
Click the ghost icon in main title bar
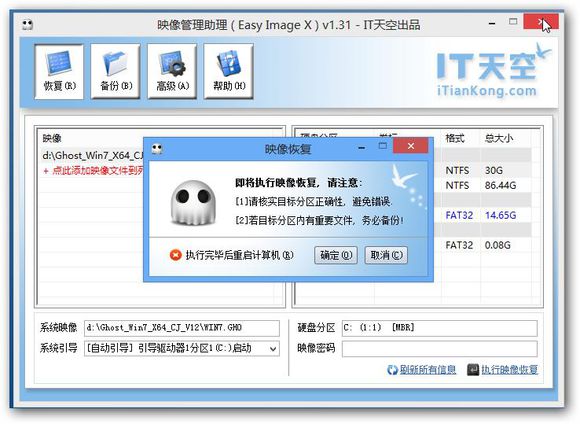pos(27,25)
